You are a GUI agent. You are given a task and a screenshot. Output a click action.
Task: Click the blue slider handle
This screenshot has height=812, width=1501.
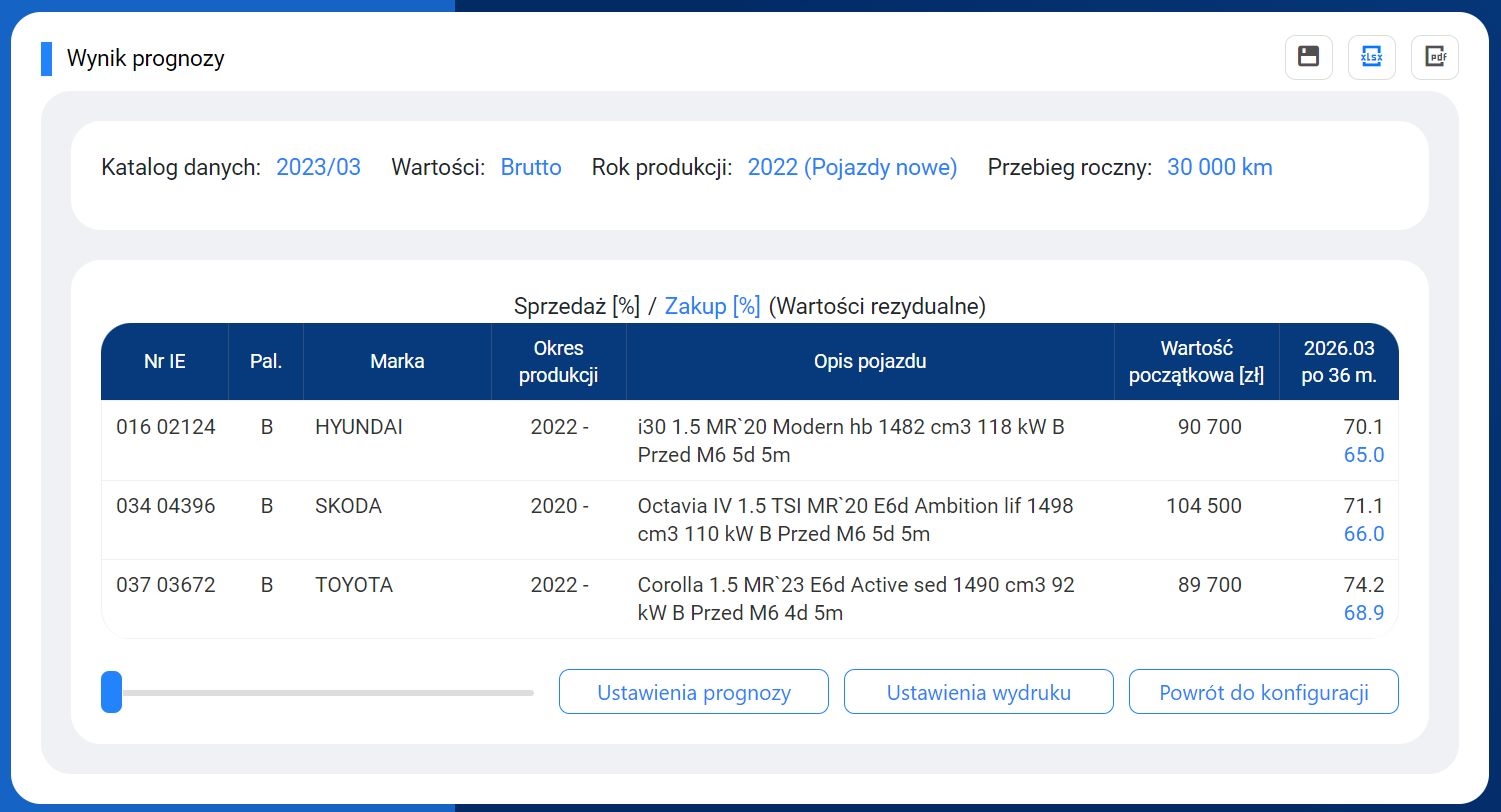111,692
